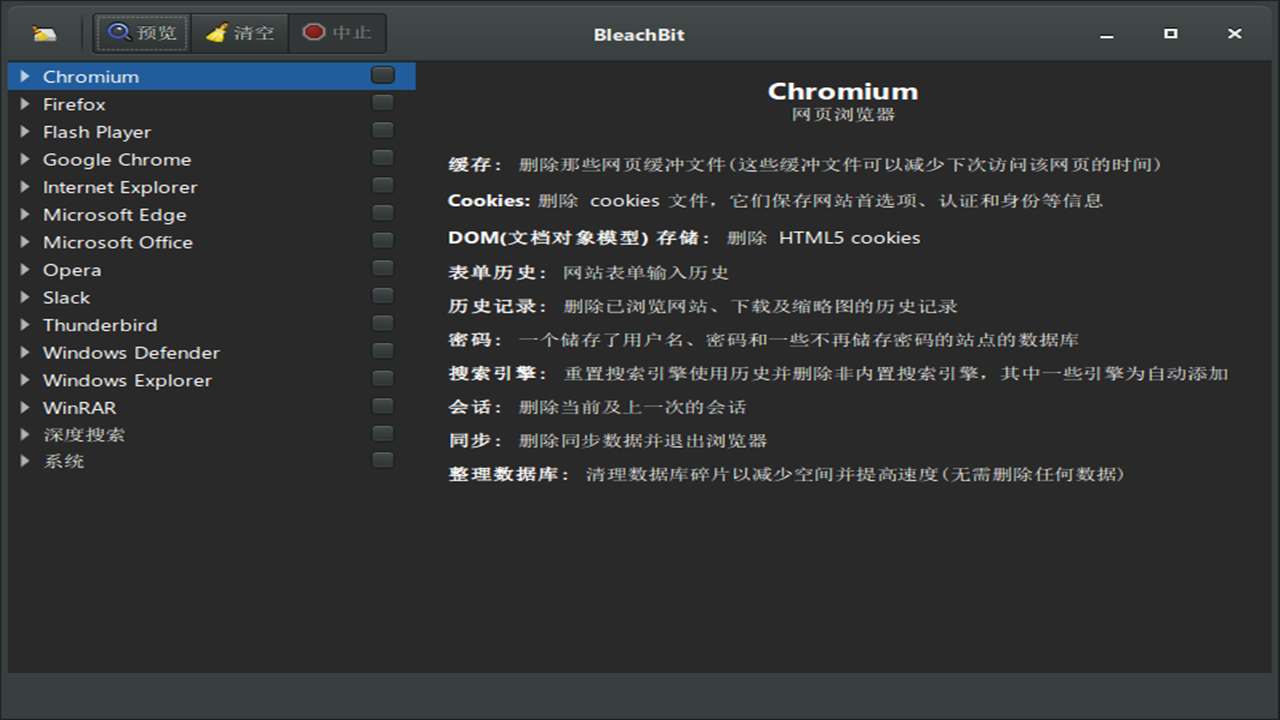The height and width of the screenshot is (720, 1280).
Task: Check the Firefox cleanup checkbox
Action: point(381,101)
